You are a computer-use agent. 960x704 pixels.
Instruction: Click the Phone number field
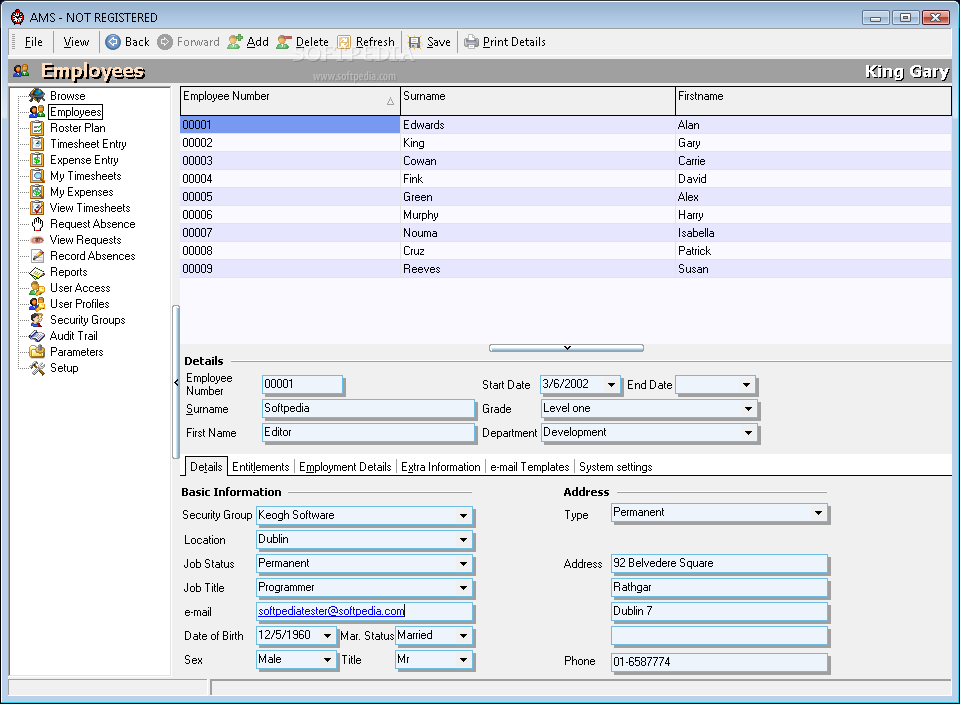tap(719, 662)
